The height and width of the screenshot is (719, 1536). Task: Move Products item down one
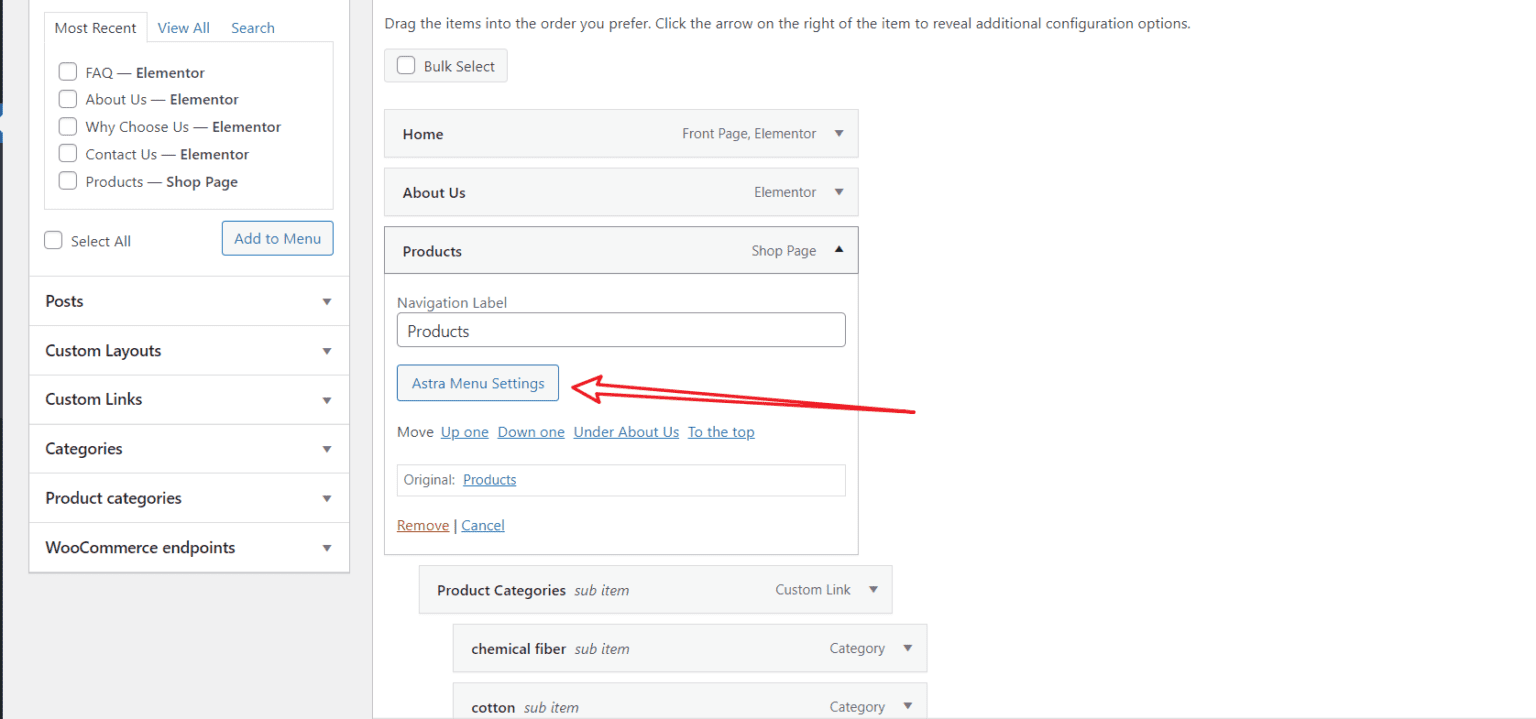click(x=531, y=432)
